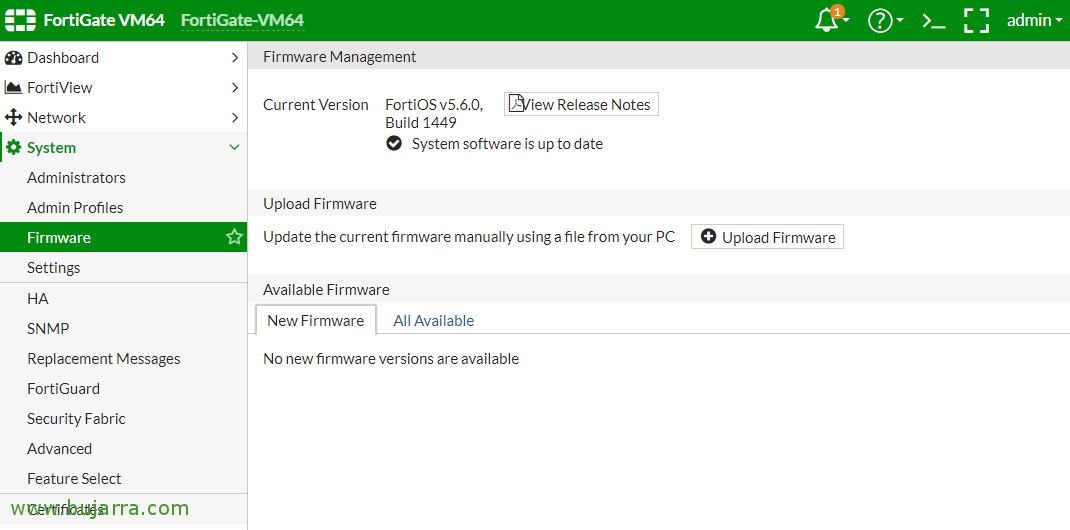
Task: Open the admin user dropdown
Action: pyautogui.click(x=1034, y=20)
